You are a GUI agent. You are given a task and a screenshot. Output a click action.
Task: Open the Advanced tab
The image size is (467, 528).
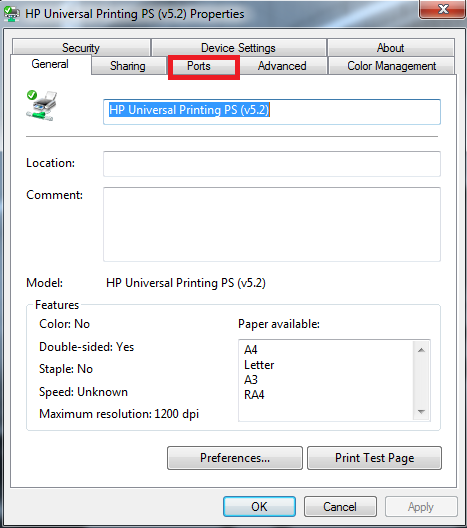pos(282,66)
